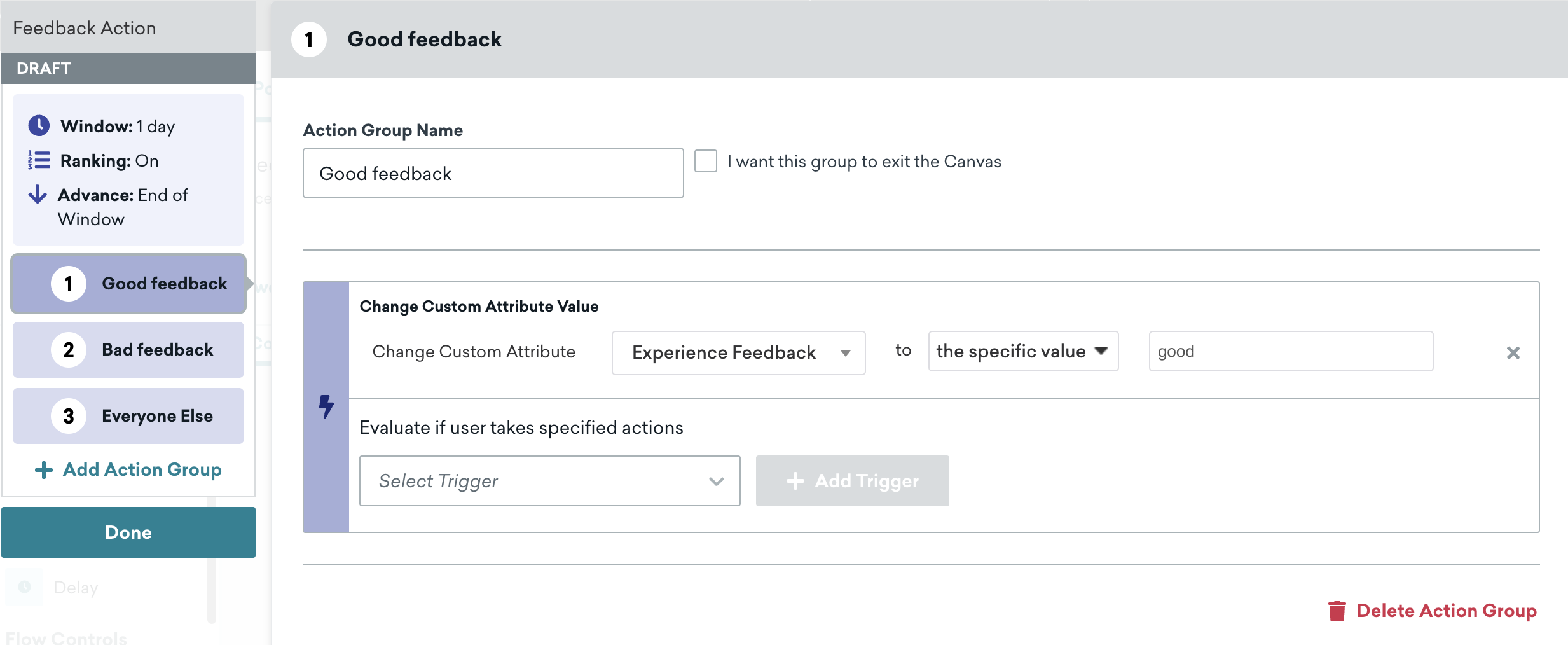
Task: Click the Action Group Name text field
Action: (493, 173)
